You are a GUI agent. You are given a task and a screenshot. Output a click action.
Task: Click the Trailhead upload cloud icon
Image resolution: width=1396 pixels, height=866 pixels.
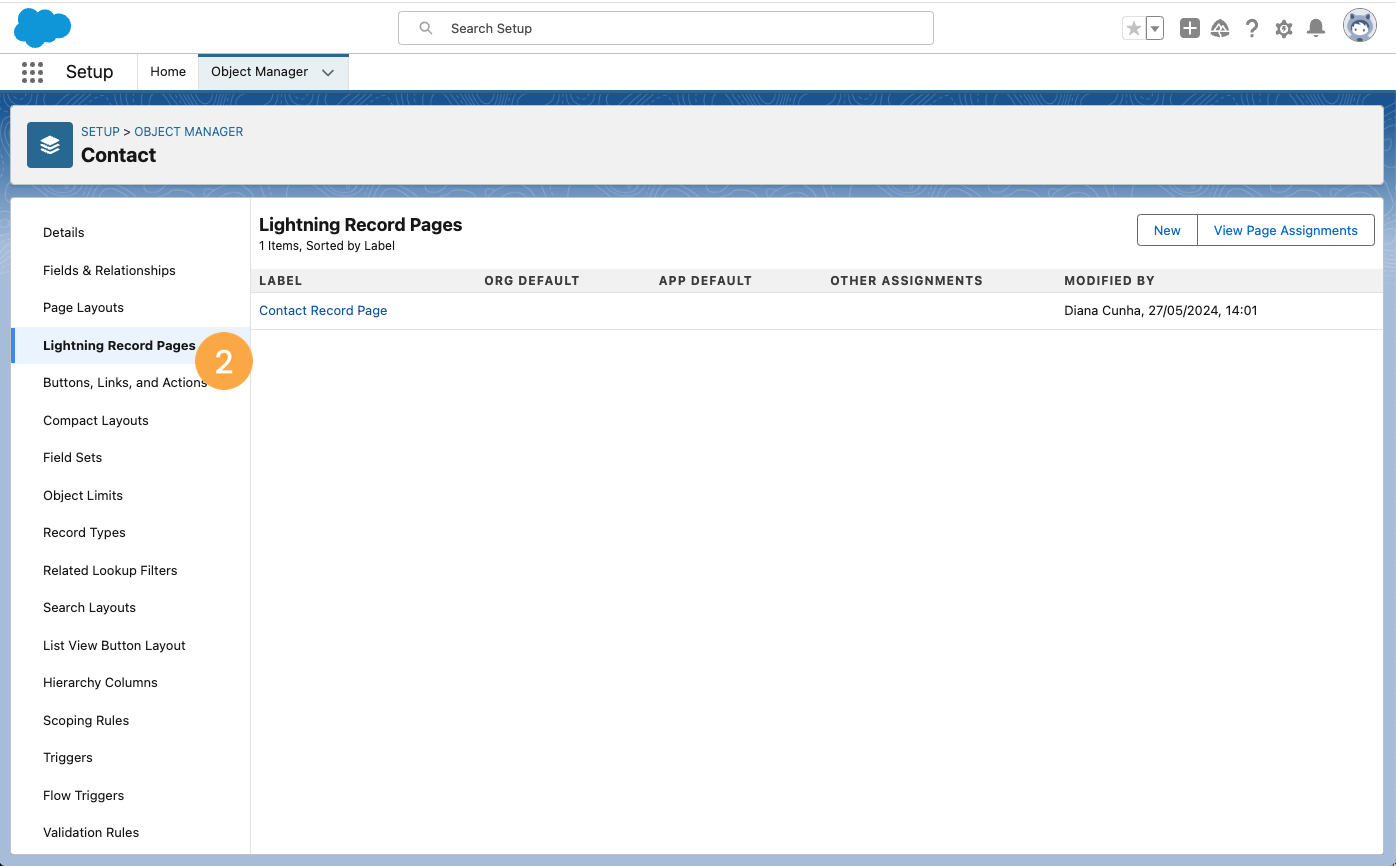1220,28
